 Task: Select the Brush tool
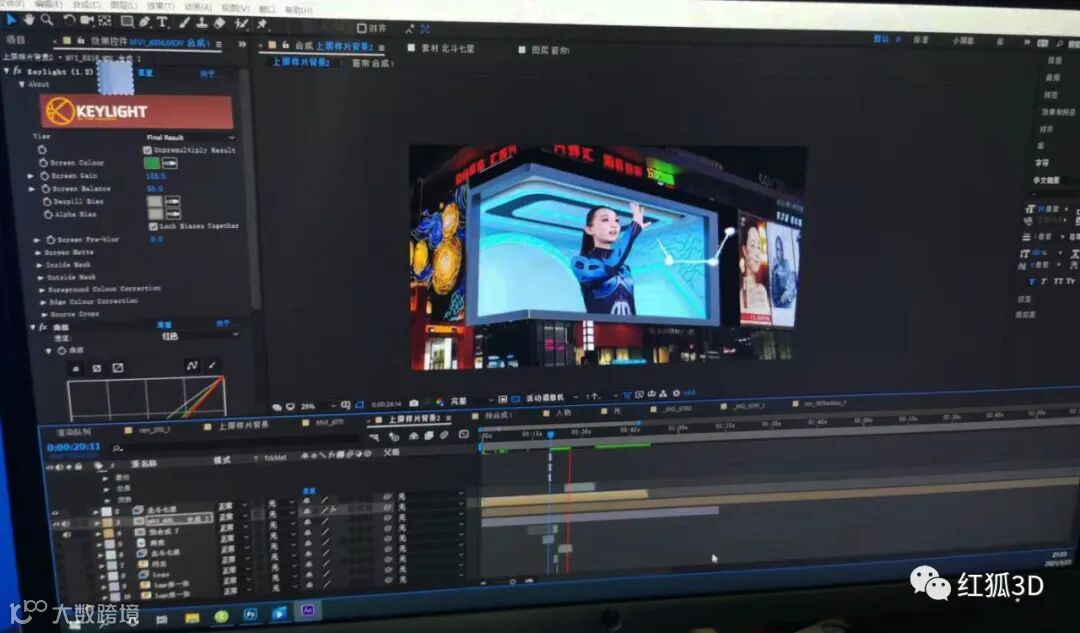[185, 23]
